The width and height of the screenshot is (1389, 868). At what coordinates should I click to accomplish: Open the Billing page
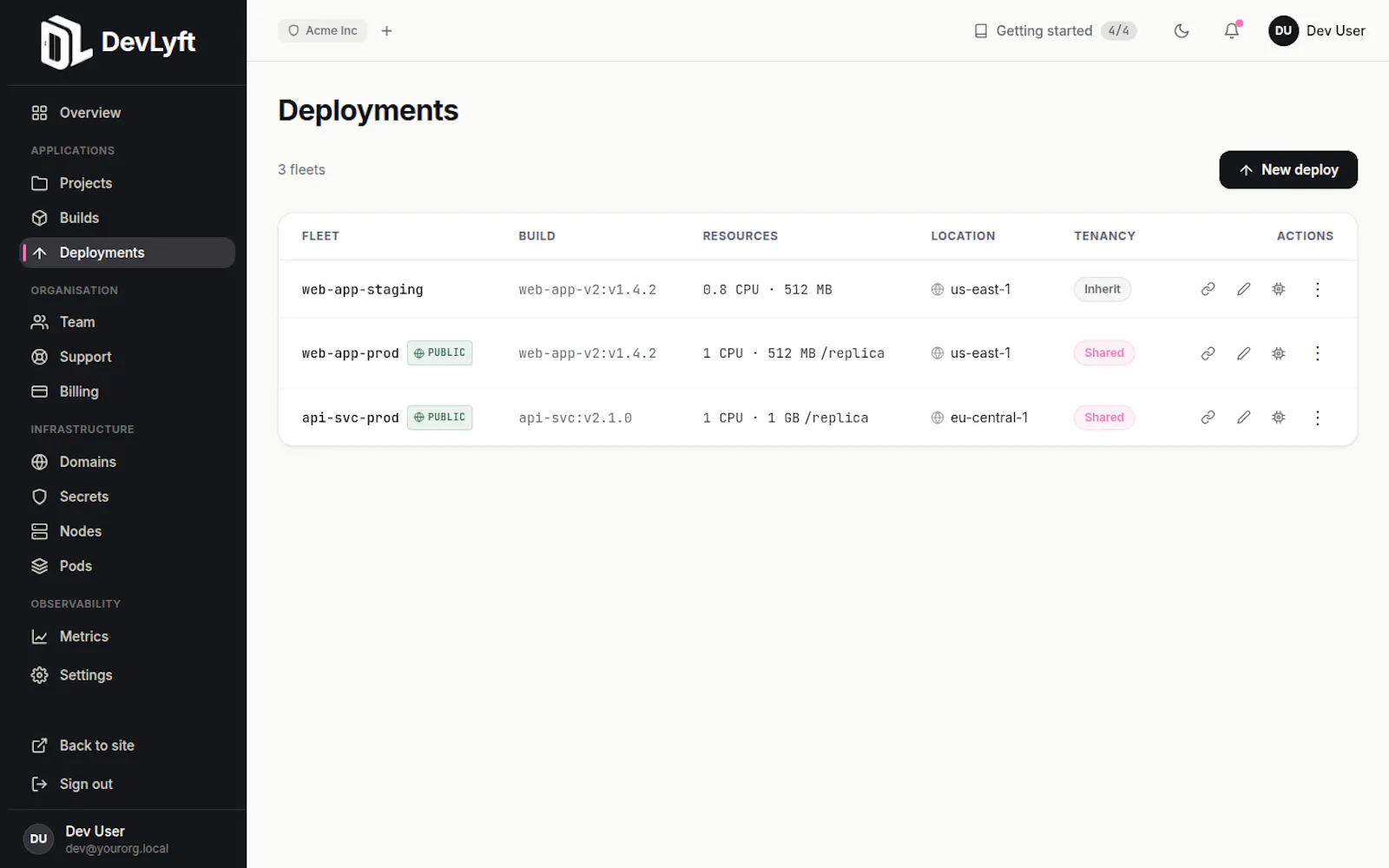coord(128,391)
